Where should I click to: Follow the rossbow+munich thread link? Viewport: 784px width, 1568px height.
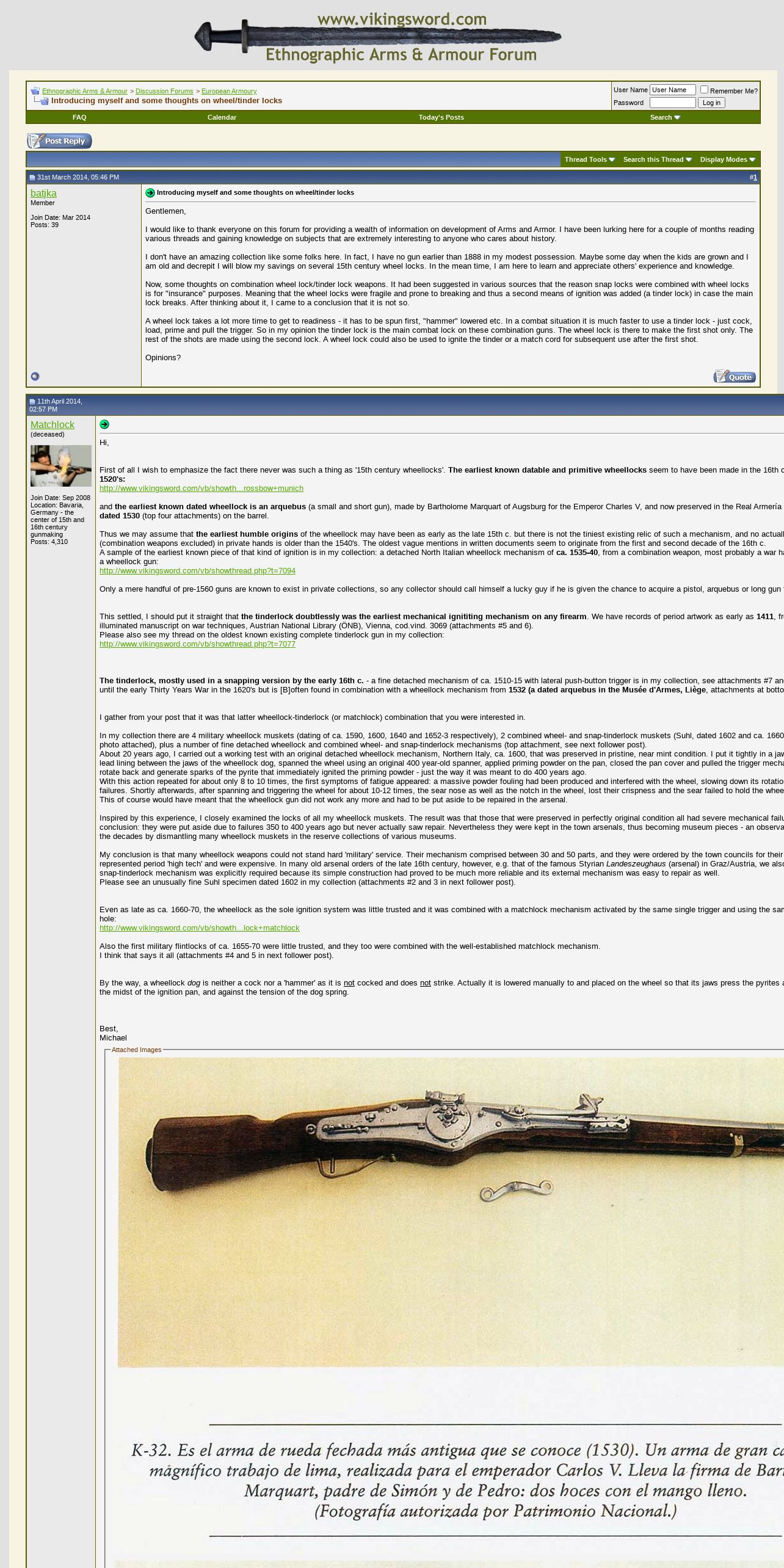pyautogui.click(x=201, y=488)
